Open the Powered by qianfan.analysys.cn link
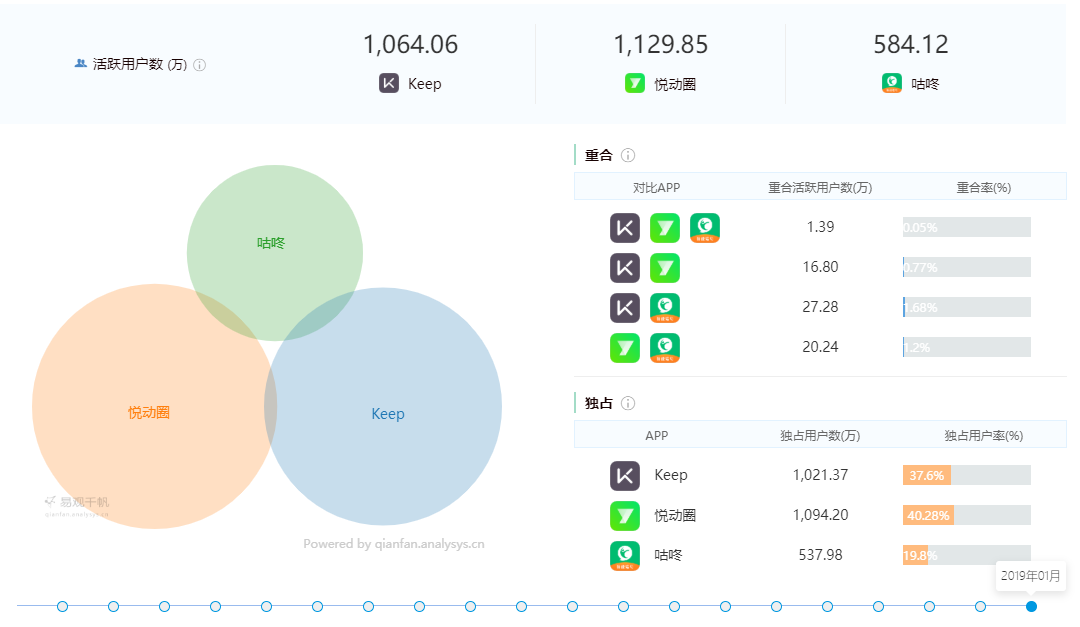 click(x=394, y=544)
